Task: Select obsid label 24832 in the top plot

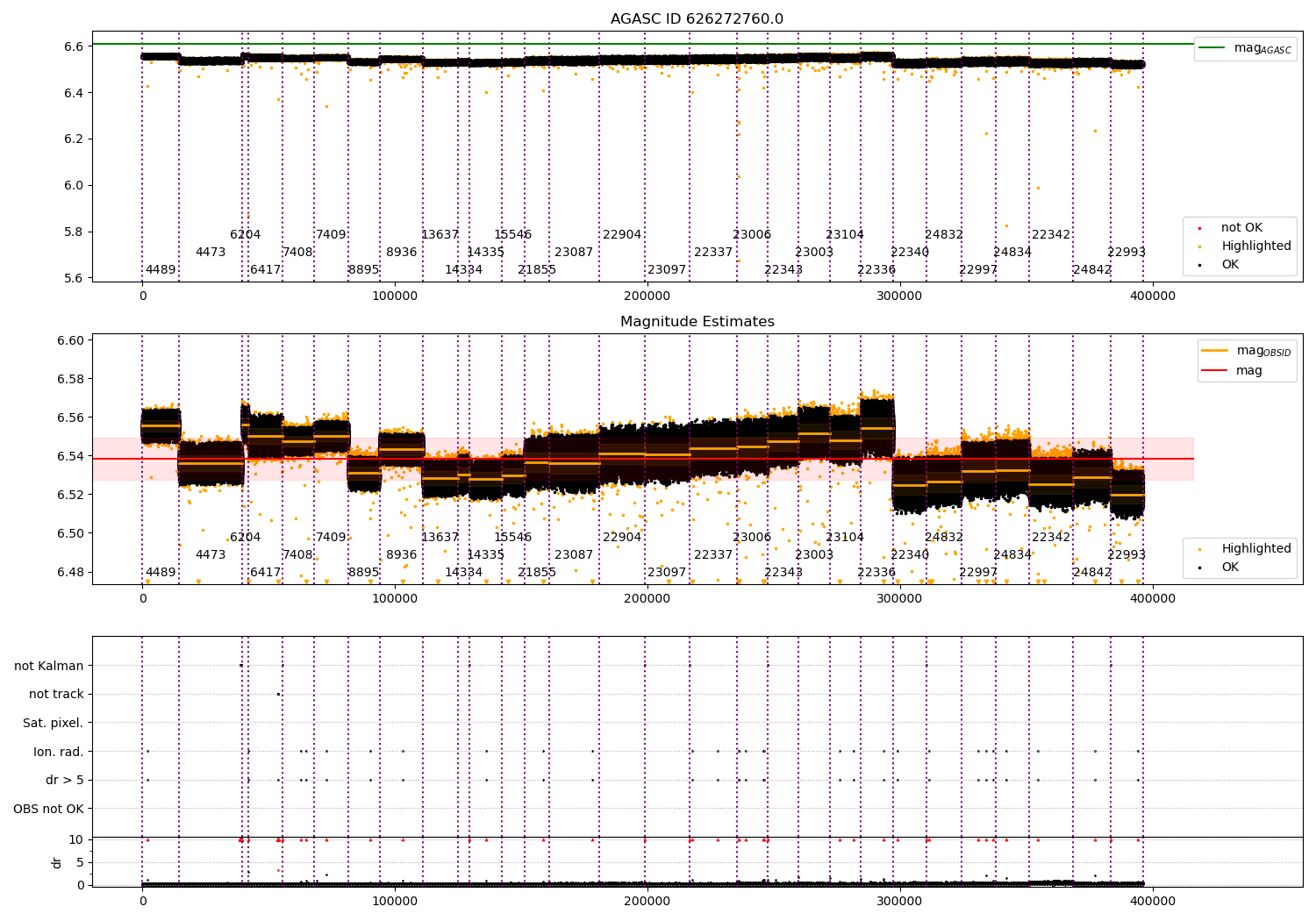Action: (x=944, y=235)
